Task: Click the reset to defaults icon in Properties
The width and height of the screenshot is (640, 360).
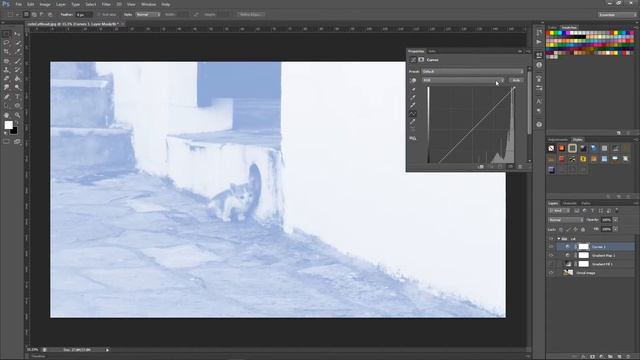Action: 500,167
